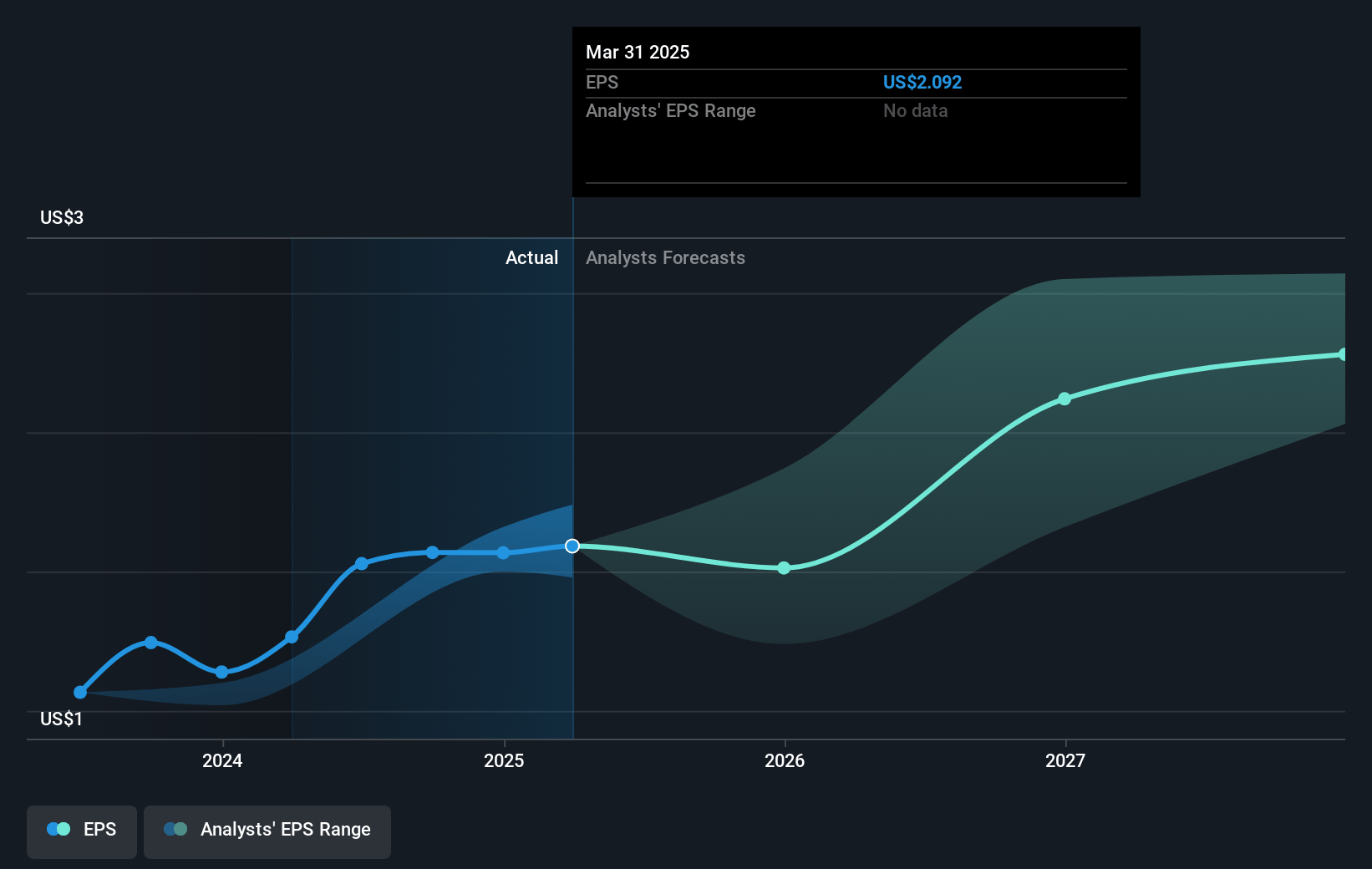Screen dimensions: 1372x869
Task: Click the highlighted Mar 31 2025 EPS data point
Action: (572, 546)
